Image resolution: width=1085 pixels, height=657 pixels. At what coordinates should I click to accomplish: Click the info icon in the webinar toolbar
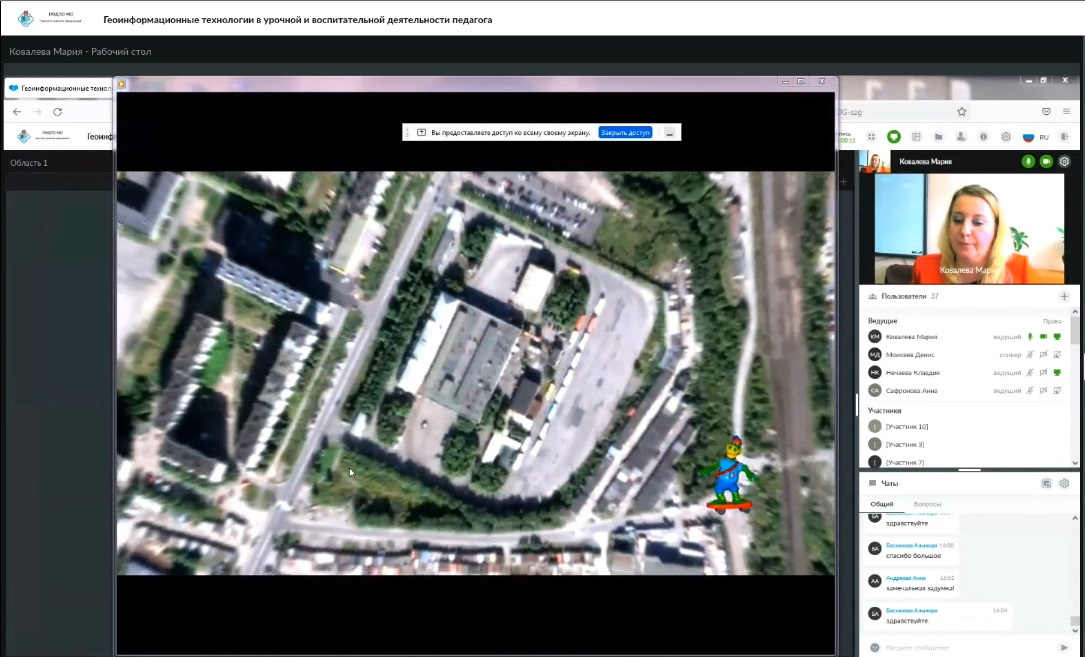click(x=984, y=137)
